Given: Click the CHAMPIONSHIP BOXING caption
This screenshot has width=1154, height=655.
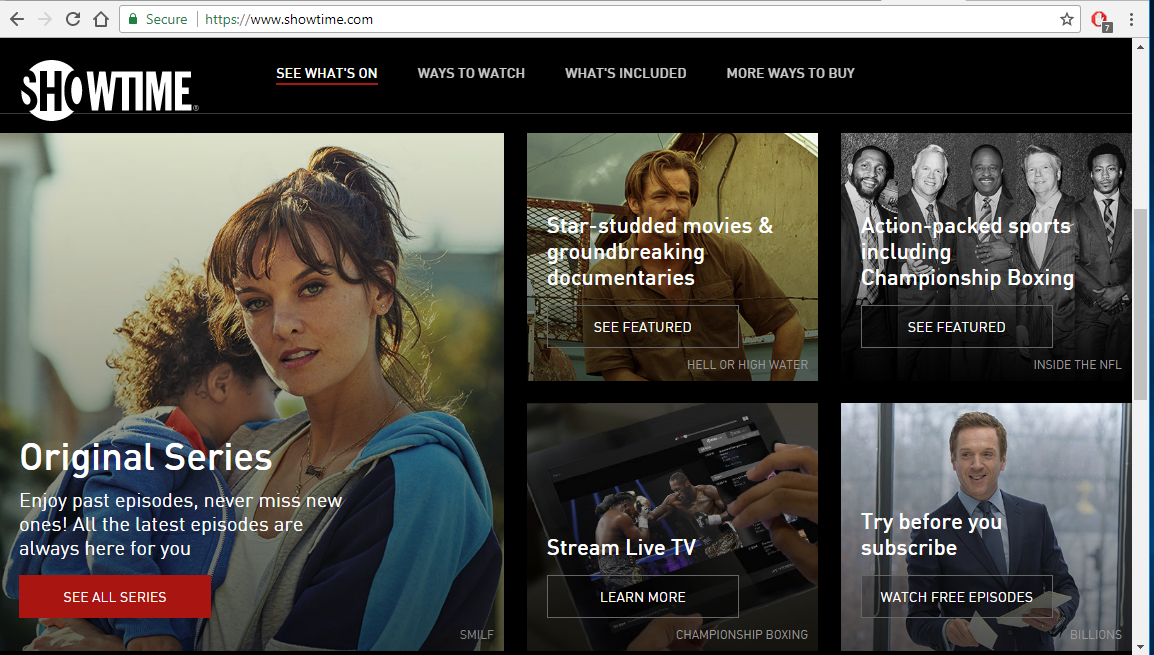Looking at the screenshot, I should coord(742,634).
